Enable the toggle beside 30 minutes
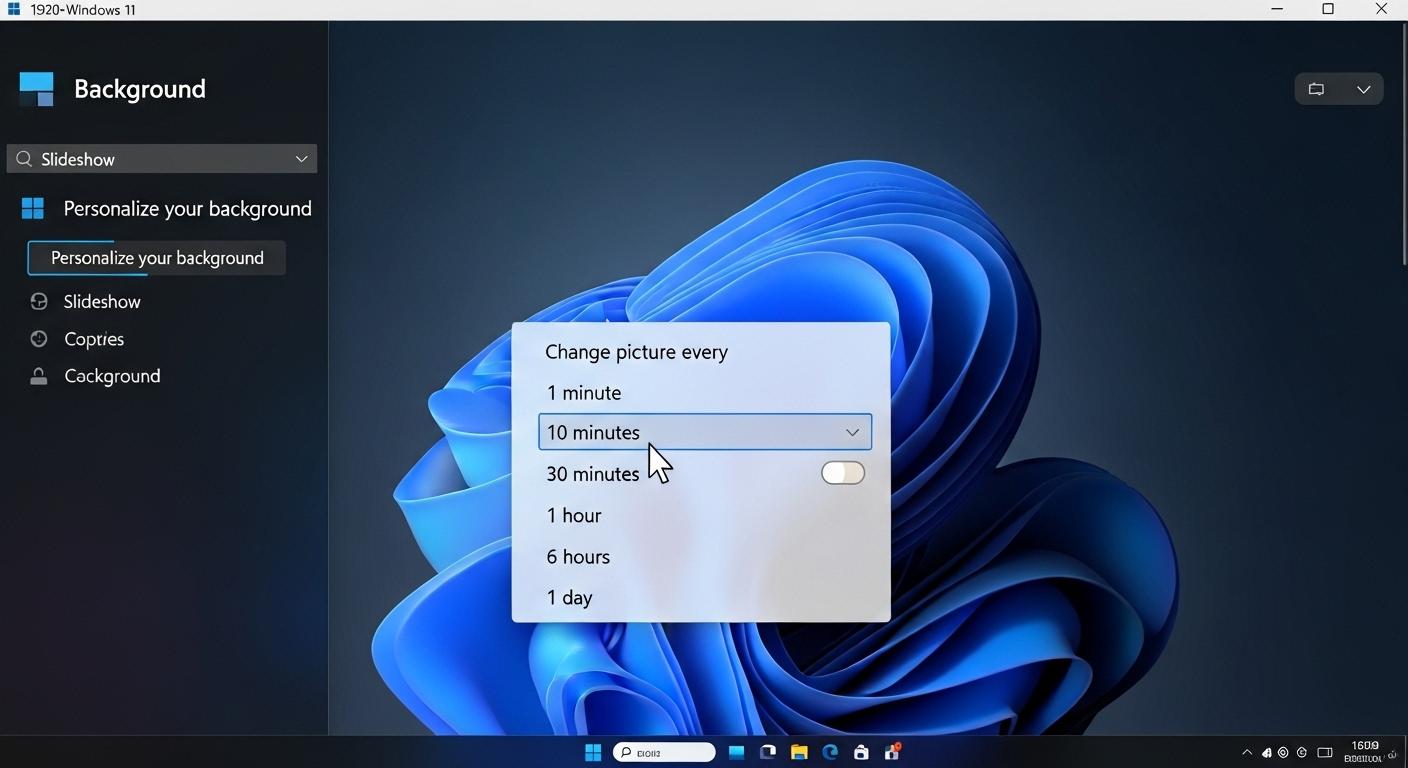 tap(842, 472)
